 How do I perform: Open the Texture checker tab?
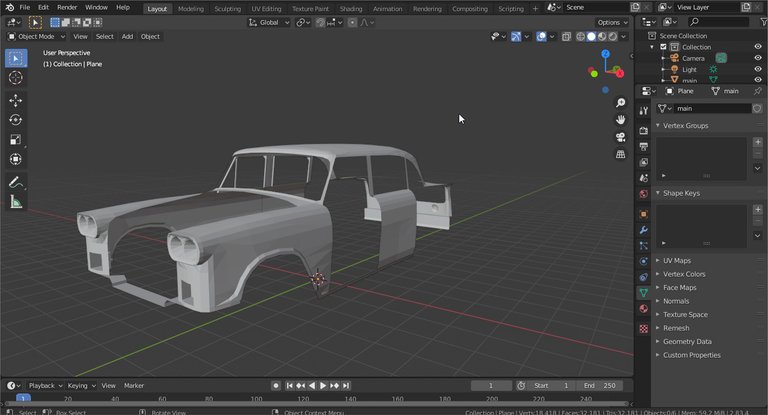pos(644,329)
